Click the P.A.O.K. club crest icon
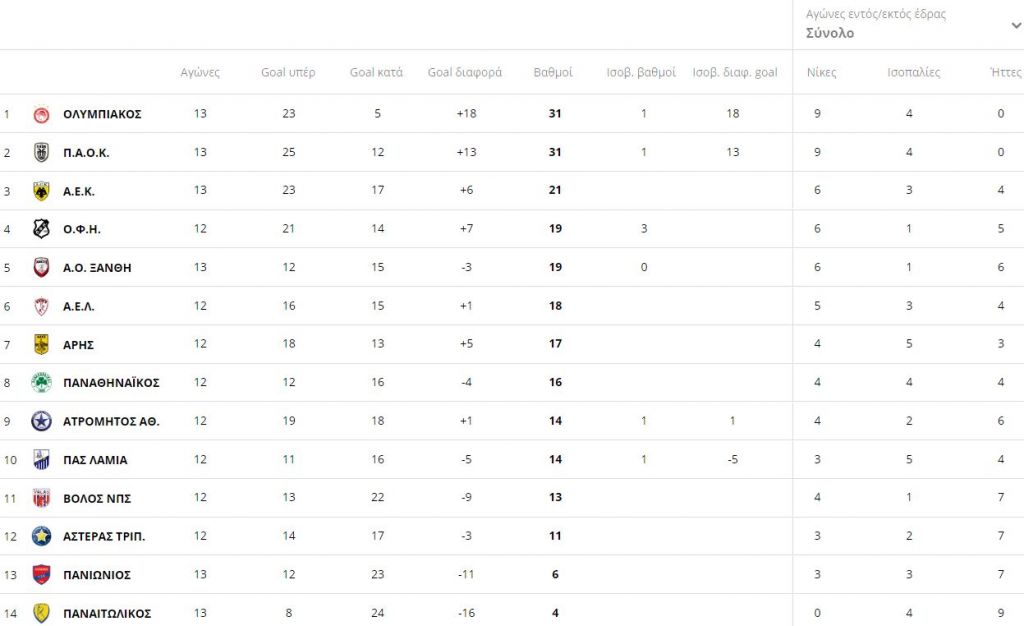 point(41,152)
